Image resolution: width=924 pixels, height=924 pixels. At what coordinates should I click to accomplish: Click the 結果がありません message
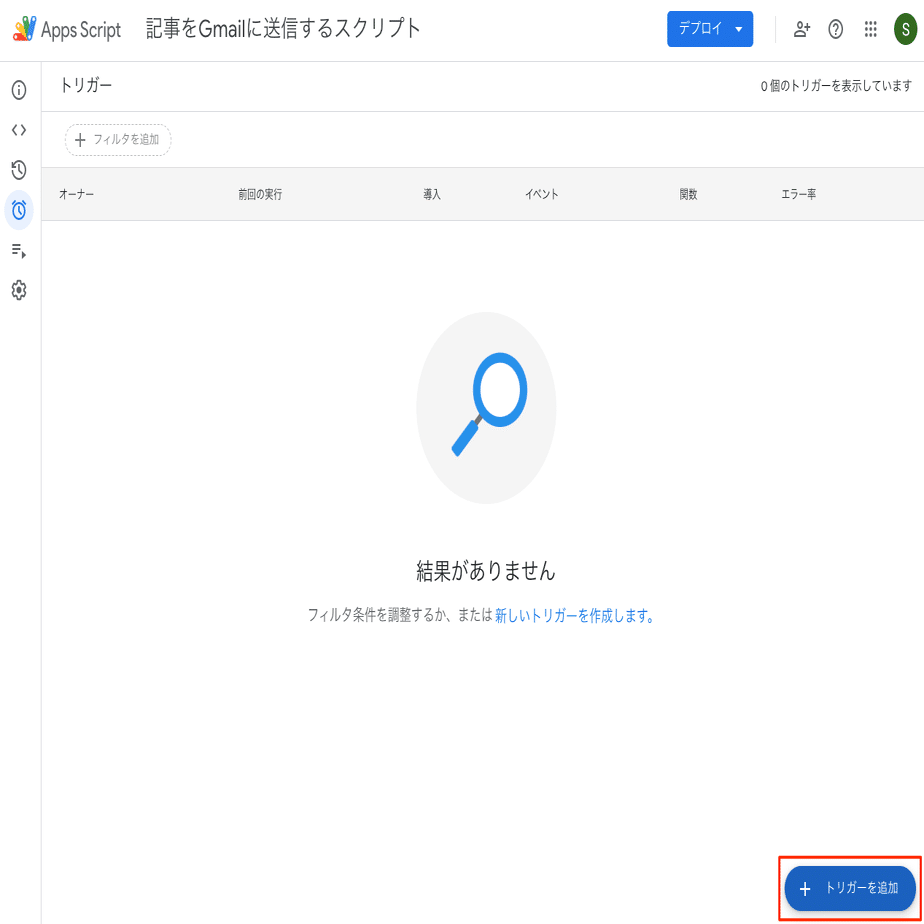(486, 570)
